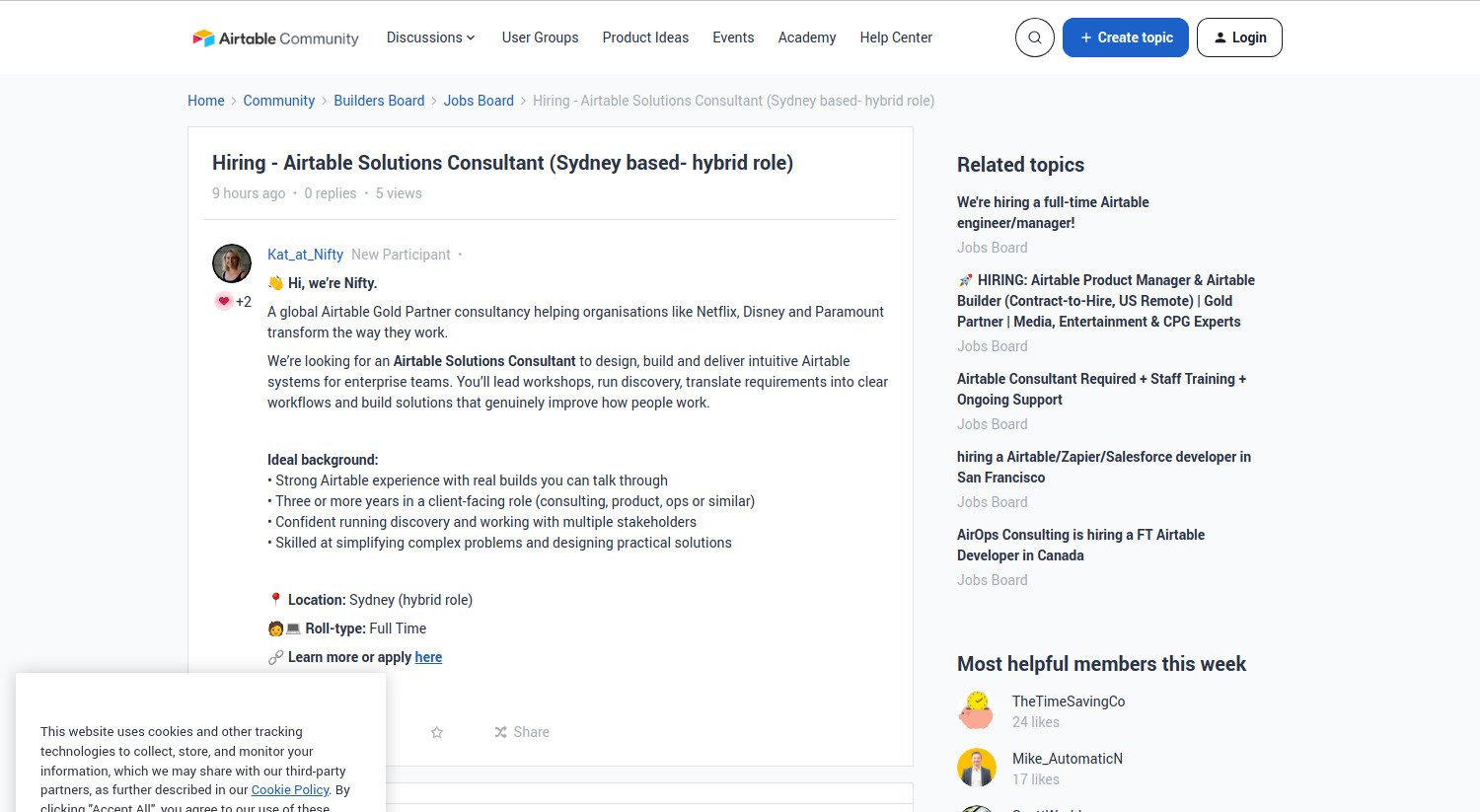
Task: Click the Airtable Community logo
Action: pyautogui.click(x=274, y=37)
